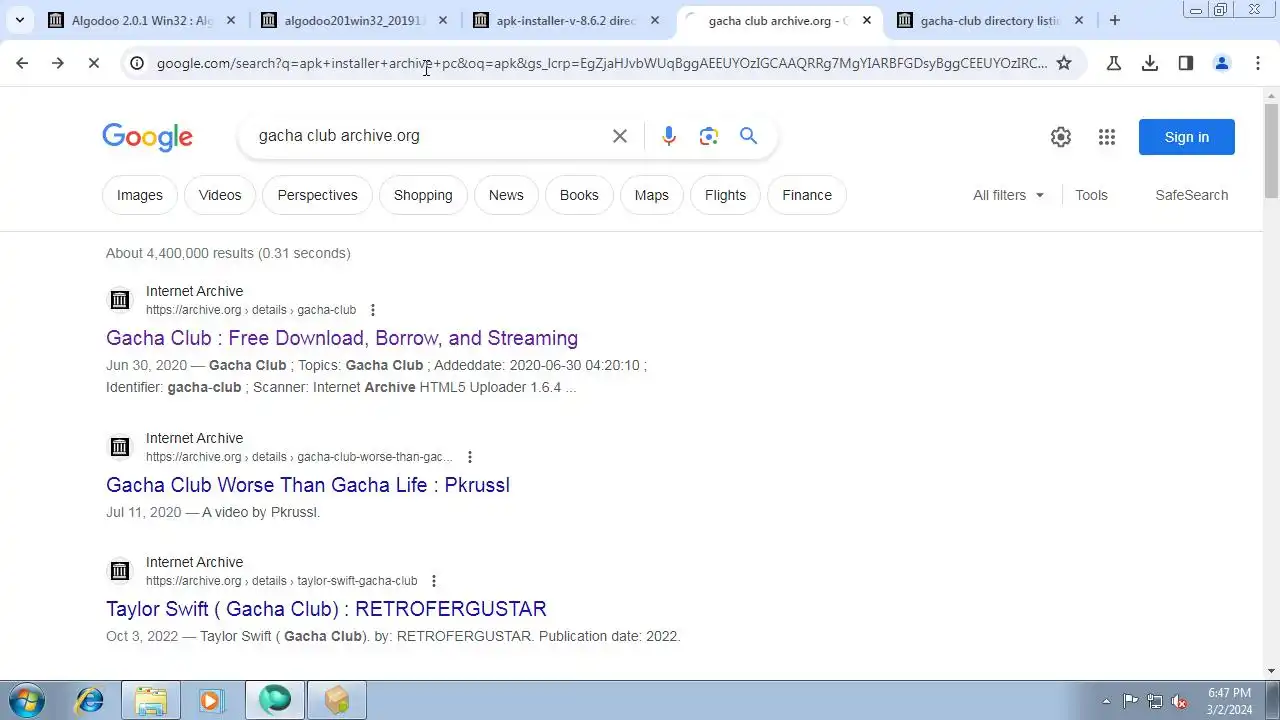Screen dimensions: 1280x720
Task: Go to the Google logo home
Action: (147, 137)
